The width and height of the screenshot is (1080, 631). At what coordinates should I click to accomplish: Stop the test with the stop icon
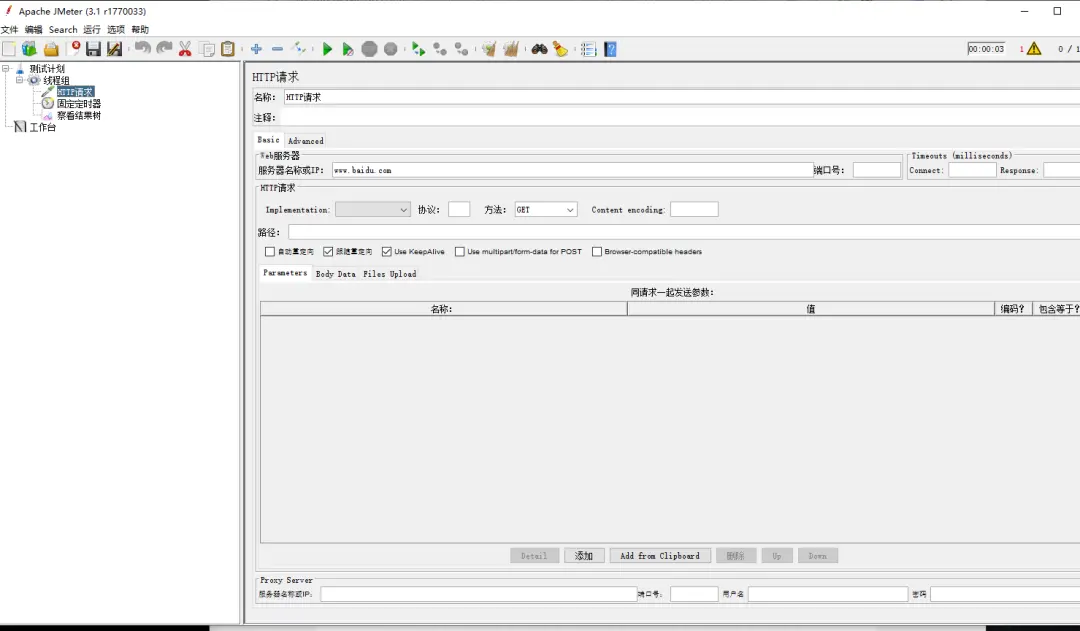pyautogui.click(x=370, y=49)
